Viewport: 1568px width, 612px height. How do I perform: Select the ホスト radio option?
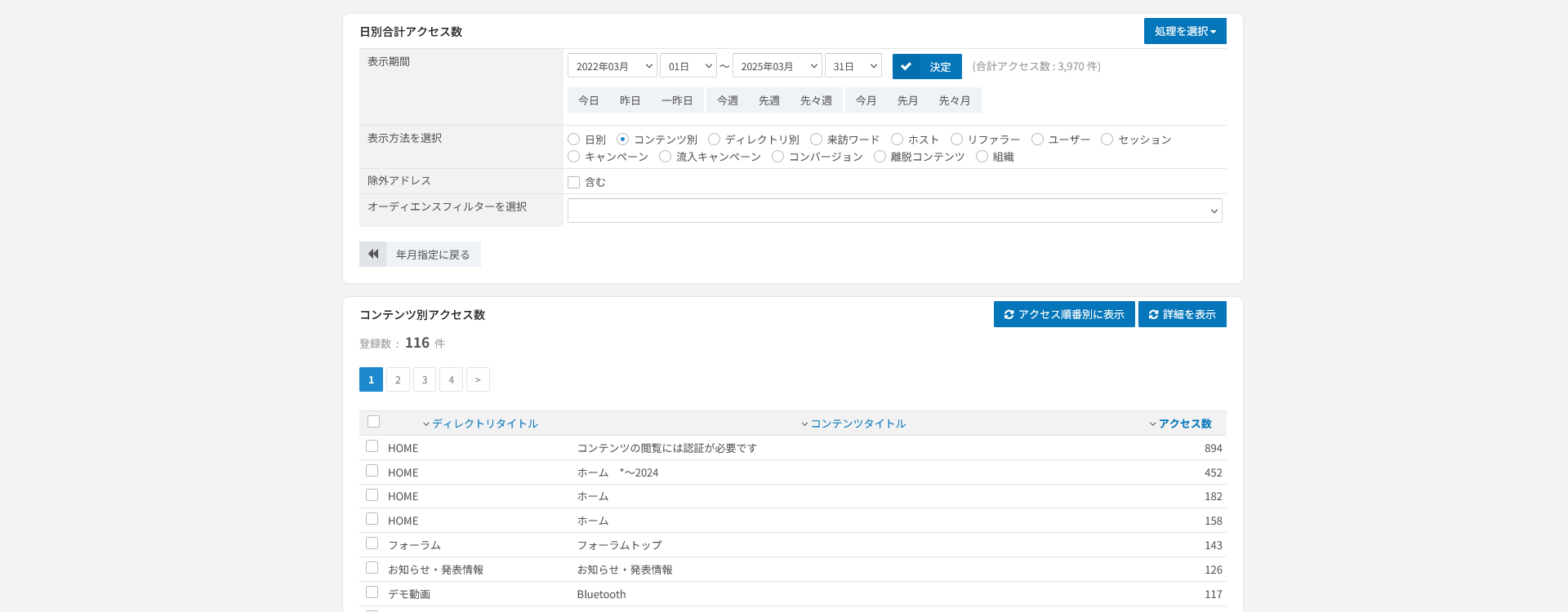point(897,140)
